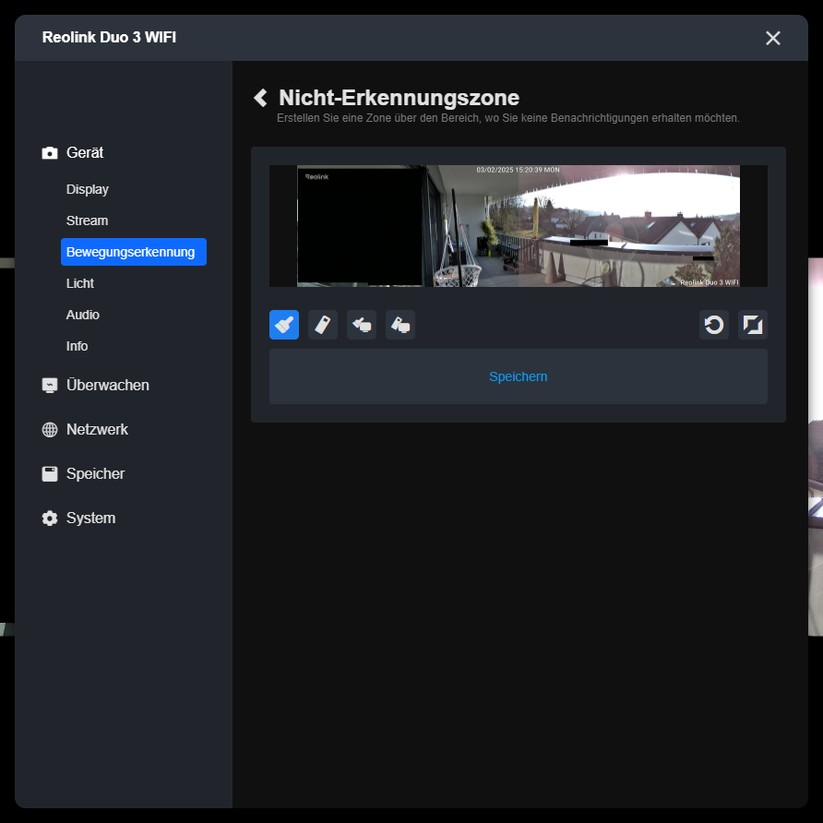Open System via the gear icon
Image resolution: width=823 pixels, height=823 pixels.
pos(48,518)
